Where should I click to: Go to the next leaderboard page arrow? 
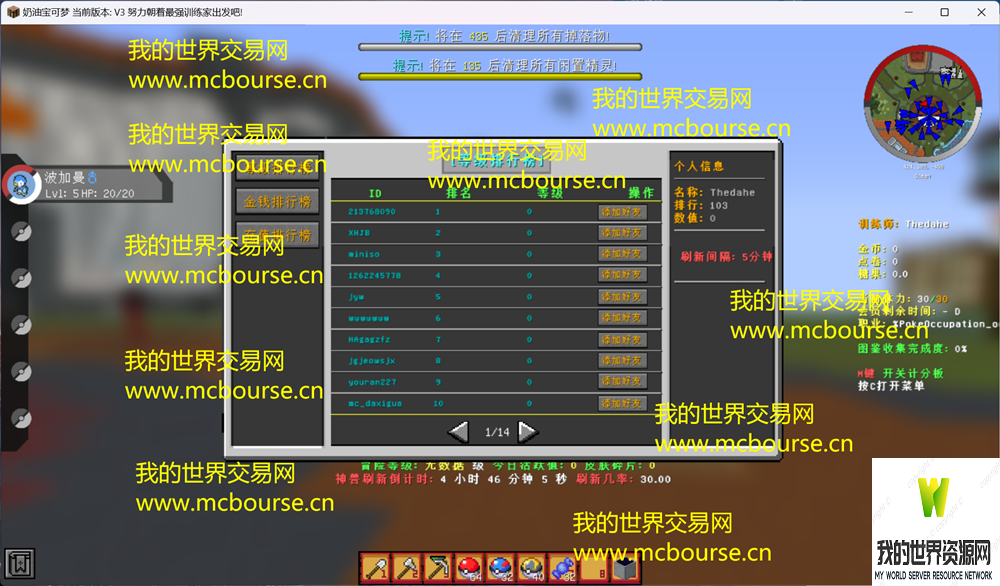point(528,432)
